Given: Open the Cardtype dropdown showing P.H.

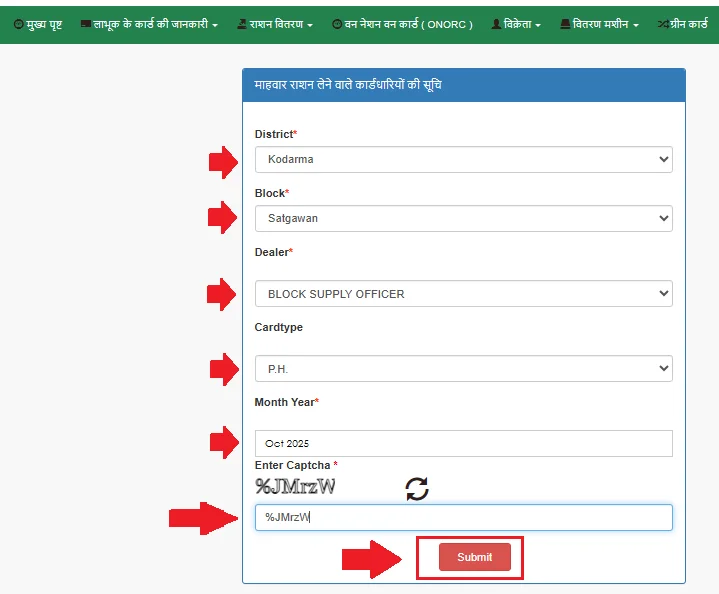Looking at the screenshot, I should [464, 368].
